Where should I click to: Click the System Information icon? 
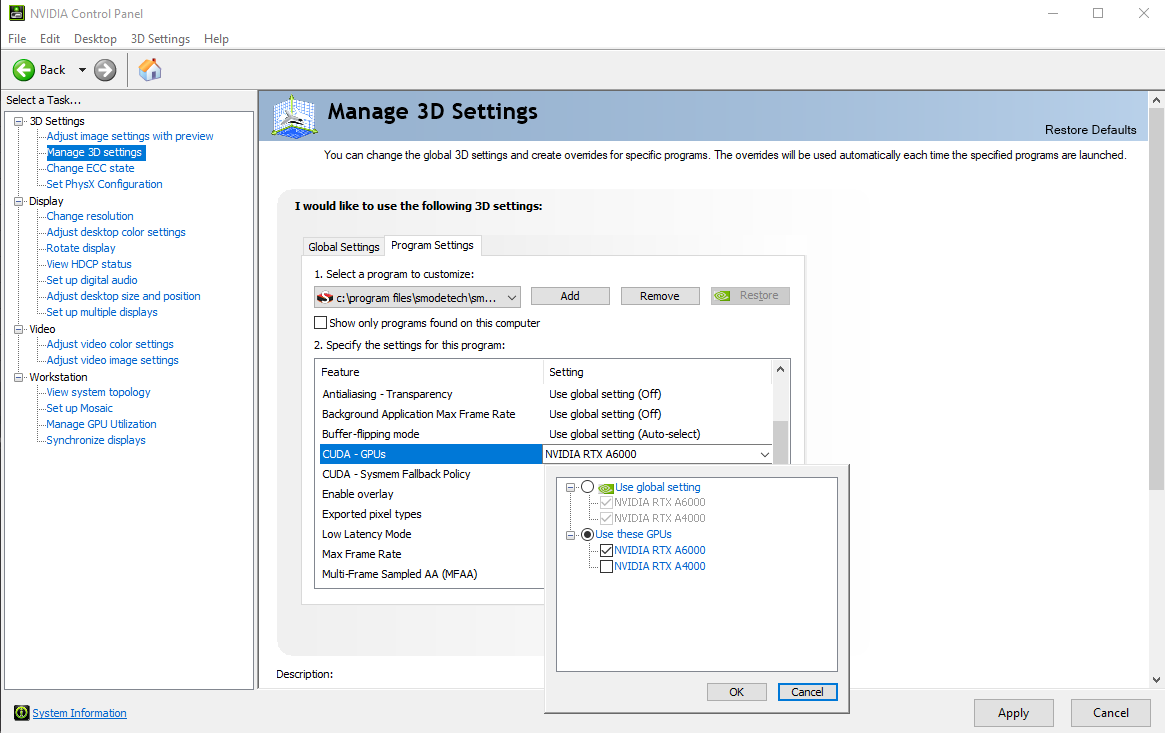22,713
